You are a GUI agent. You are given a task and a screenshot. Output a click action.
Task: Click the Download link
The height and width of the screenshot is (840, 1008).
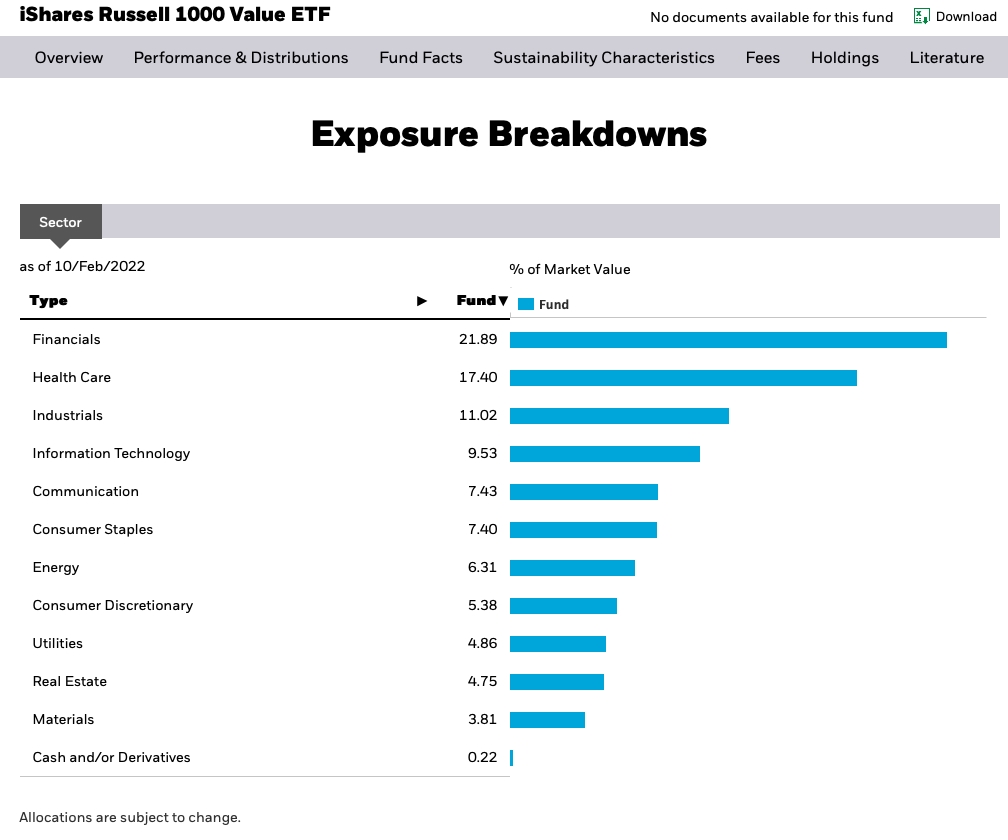tap(966, 17)
